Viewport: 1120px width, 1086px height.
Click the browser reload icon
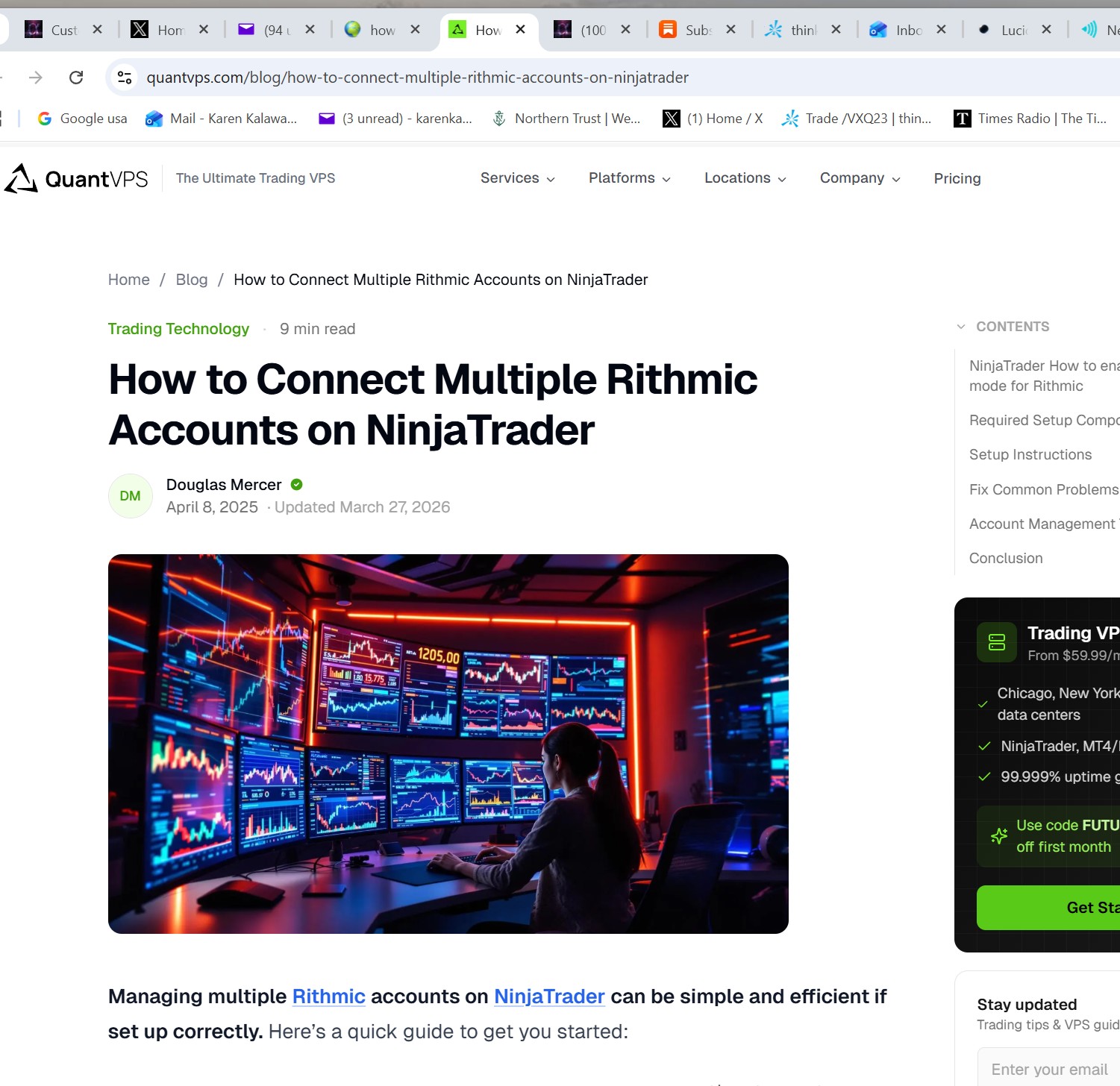[76, 78]
